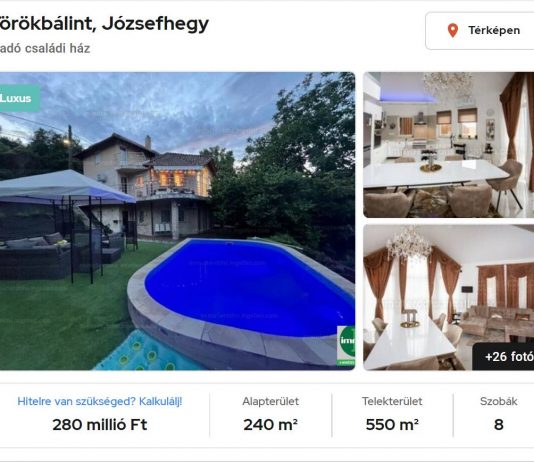Click the red map pin icon

(453, 30)
